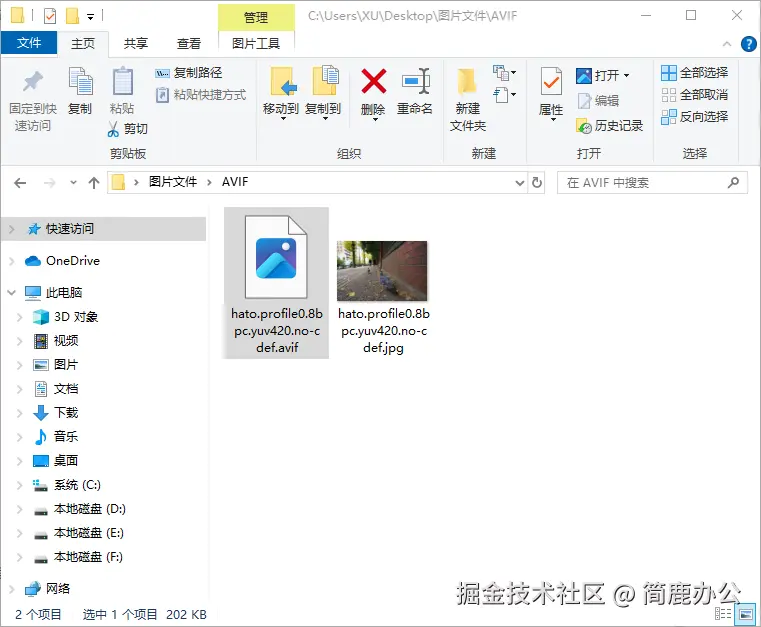The height and width of the screenshot is (627, 761).
Task: Expand the Open (打开) dropdown arrow
Action: pos(627,76)
